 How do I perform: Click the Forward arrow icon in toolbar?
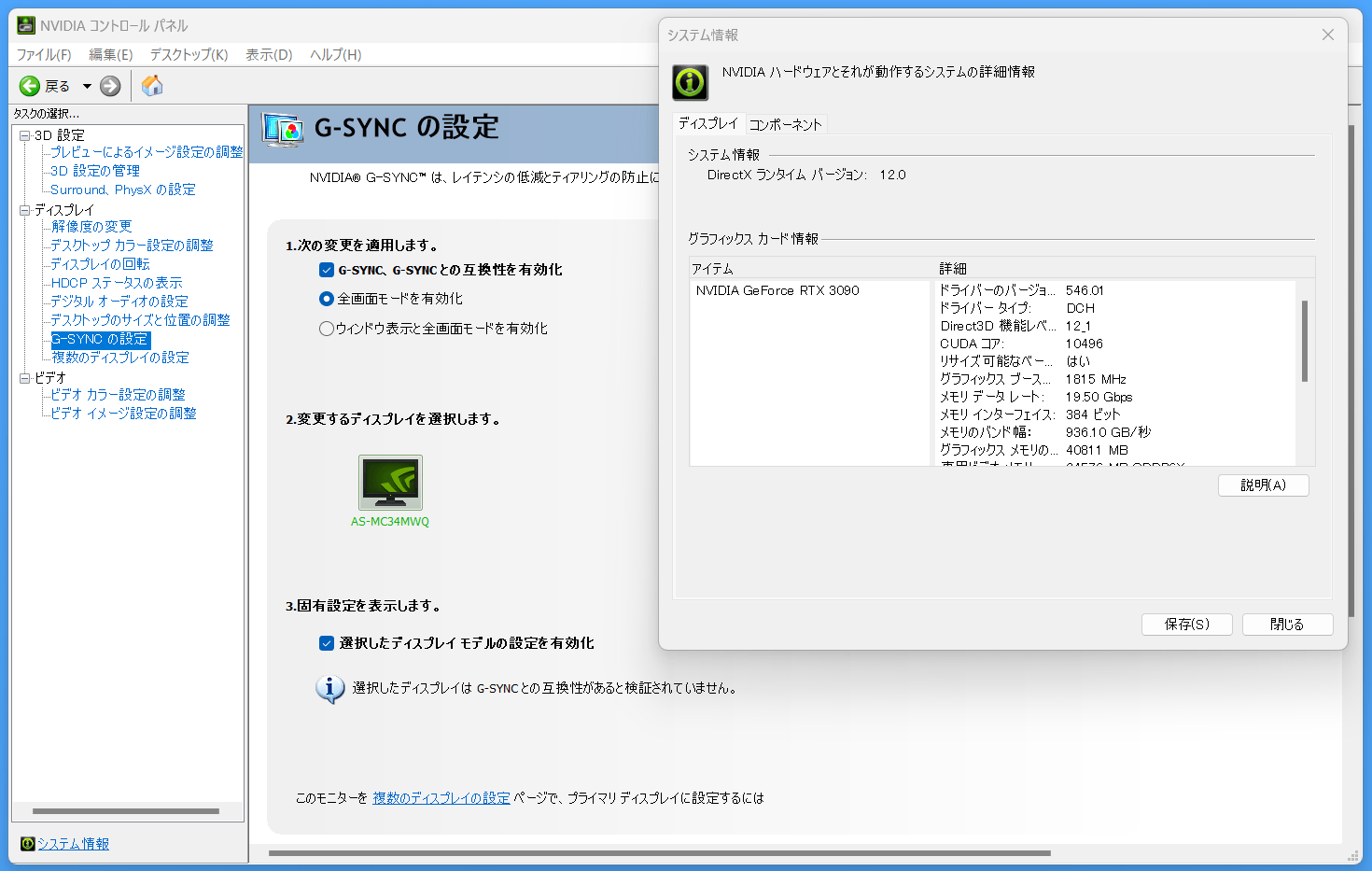(x=110, y=86)
